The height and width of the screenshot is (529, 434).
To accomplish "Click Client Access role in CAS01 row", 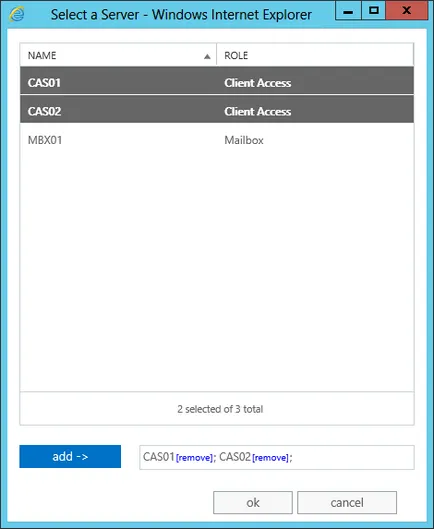I will click(x=257, y=83).
